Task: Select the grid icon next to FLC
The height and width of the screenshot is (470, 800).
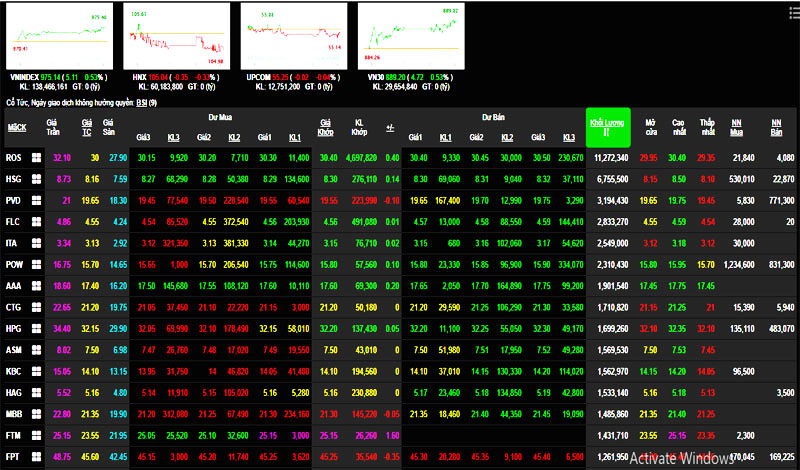Action: [37, 221]
